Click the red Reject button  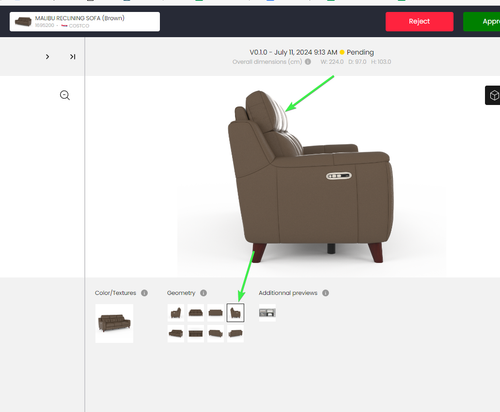coord(419,22)
